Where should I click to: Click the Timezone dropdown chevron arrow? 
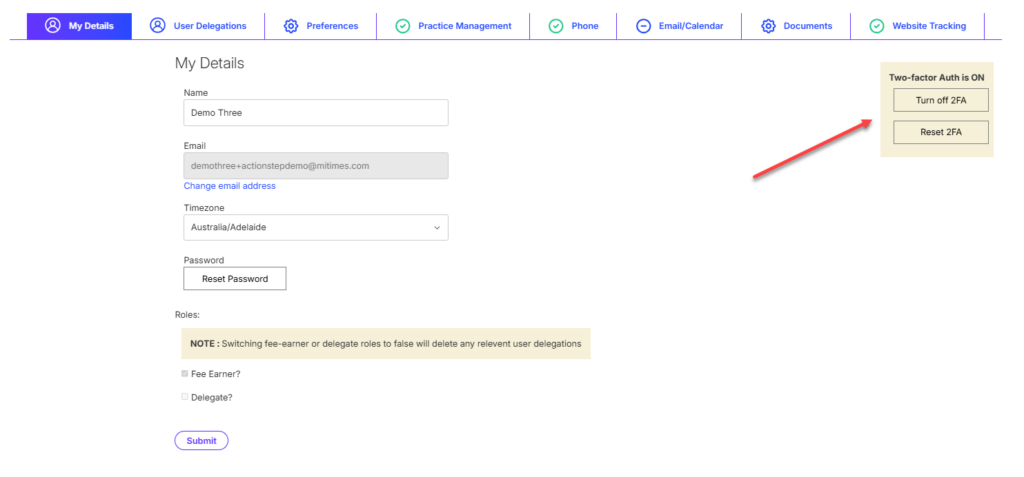[x=436, y=227]
